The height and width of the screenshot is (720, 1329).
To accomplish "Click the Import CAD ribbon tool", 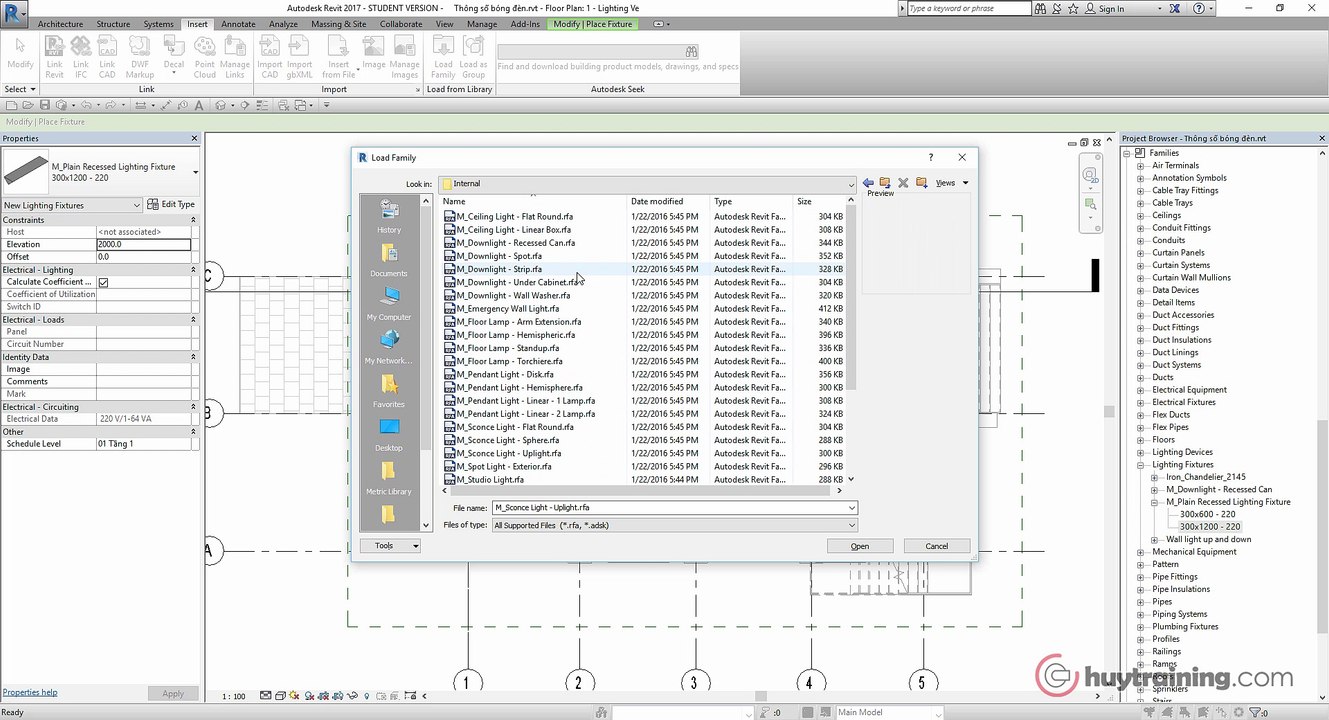I will click(x=270, y=57).
